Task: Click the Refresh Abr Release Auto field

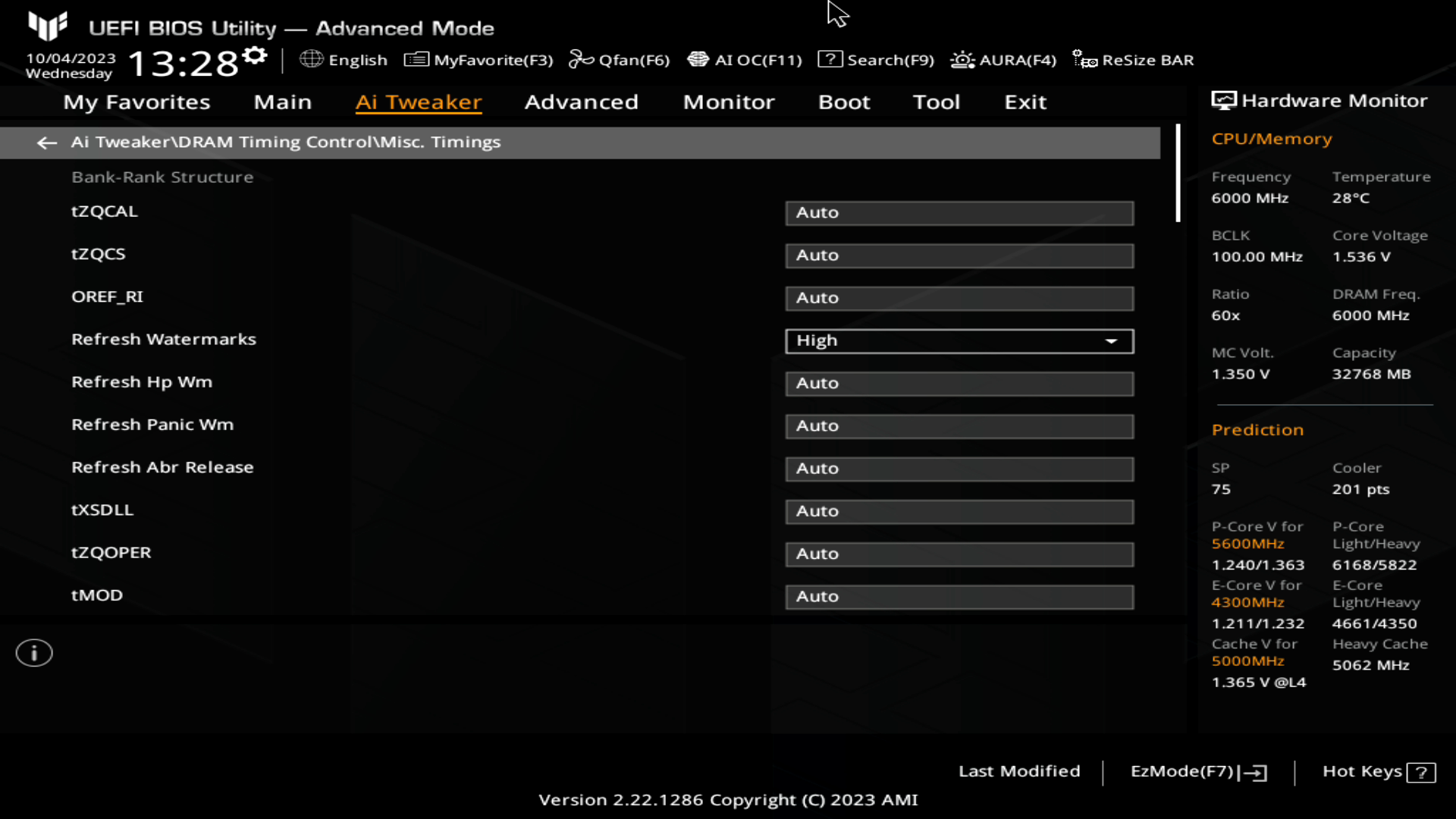Action: point(959,469)
